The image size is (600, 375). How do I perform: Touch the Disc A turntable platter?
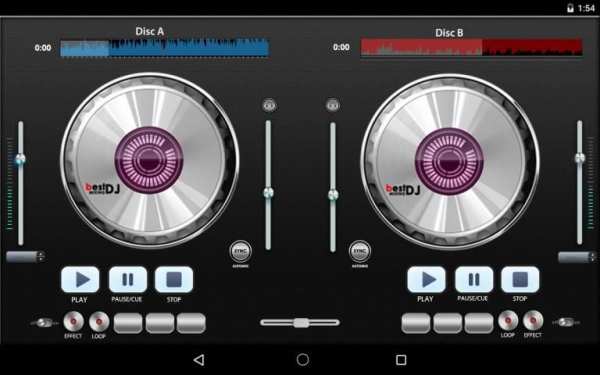pos(150,160)
